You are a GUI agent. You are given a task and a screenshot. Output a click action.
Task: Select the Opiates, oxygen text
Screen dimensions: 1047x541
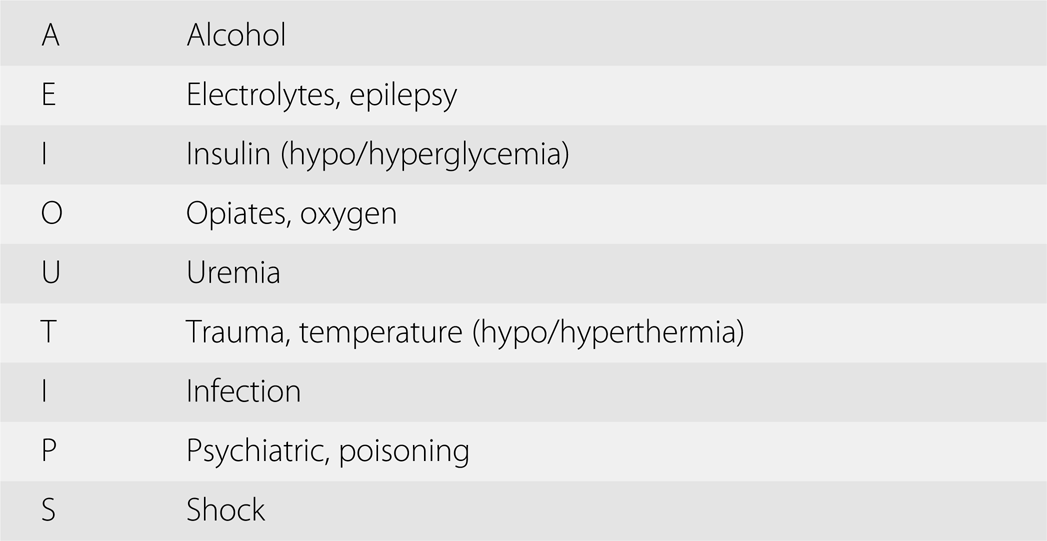(x=291, y=215)
